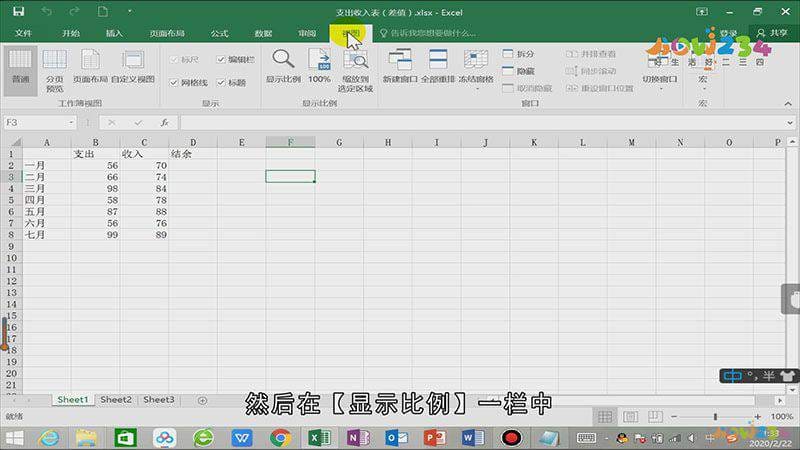Open Customize Quick Access Toolbar dropdown

click(130, 11)
